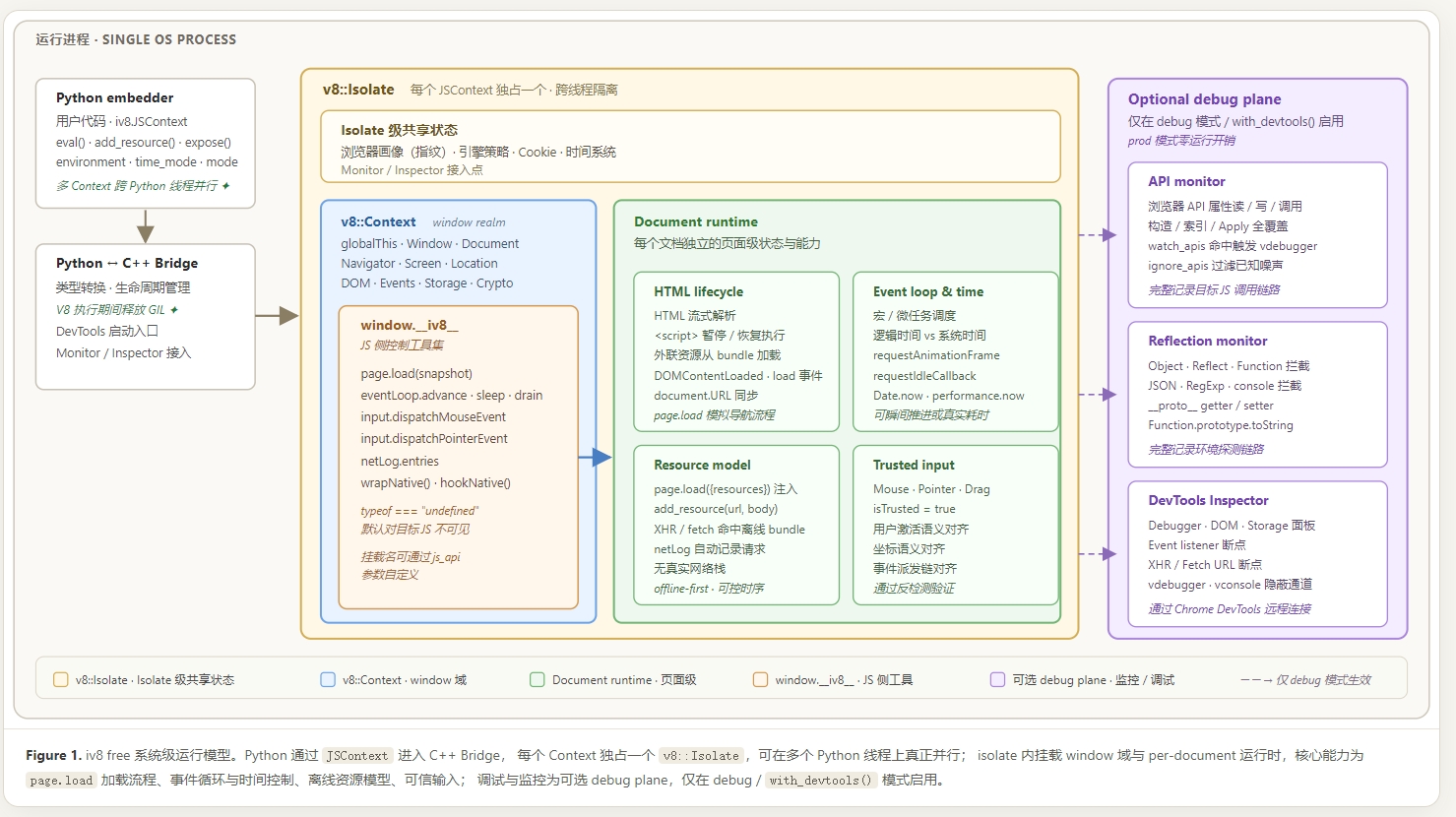
Task: Click the green Document runtime legend square
Action: tap(537, 679)
